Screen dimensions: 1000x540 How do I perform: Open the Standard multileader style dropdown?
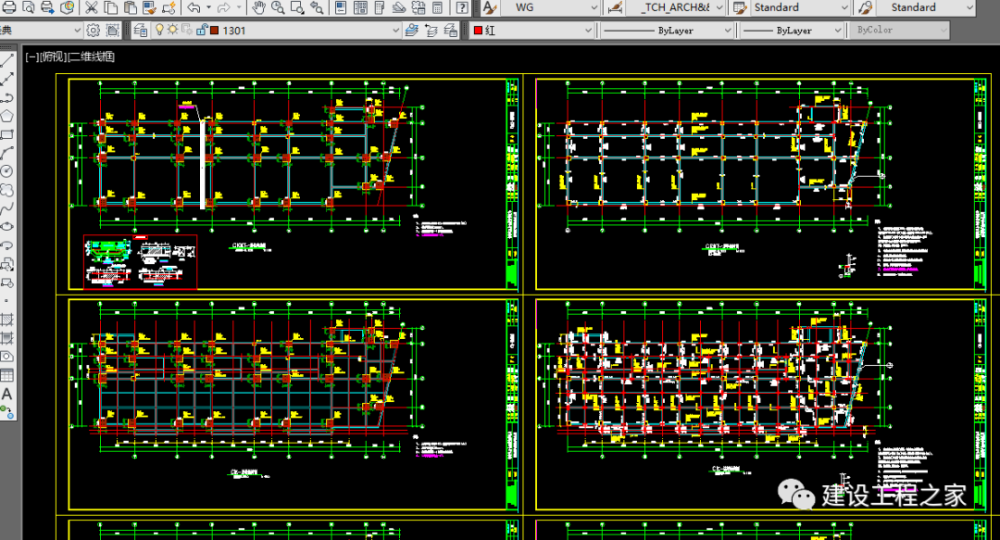point(925,8)
